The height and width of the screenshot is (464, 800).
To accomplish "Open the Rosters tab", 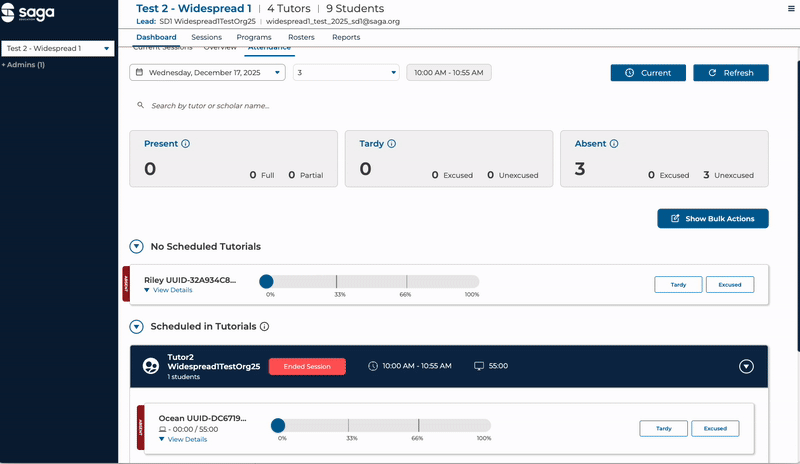I will [301, 37].
